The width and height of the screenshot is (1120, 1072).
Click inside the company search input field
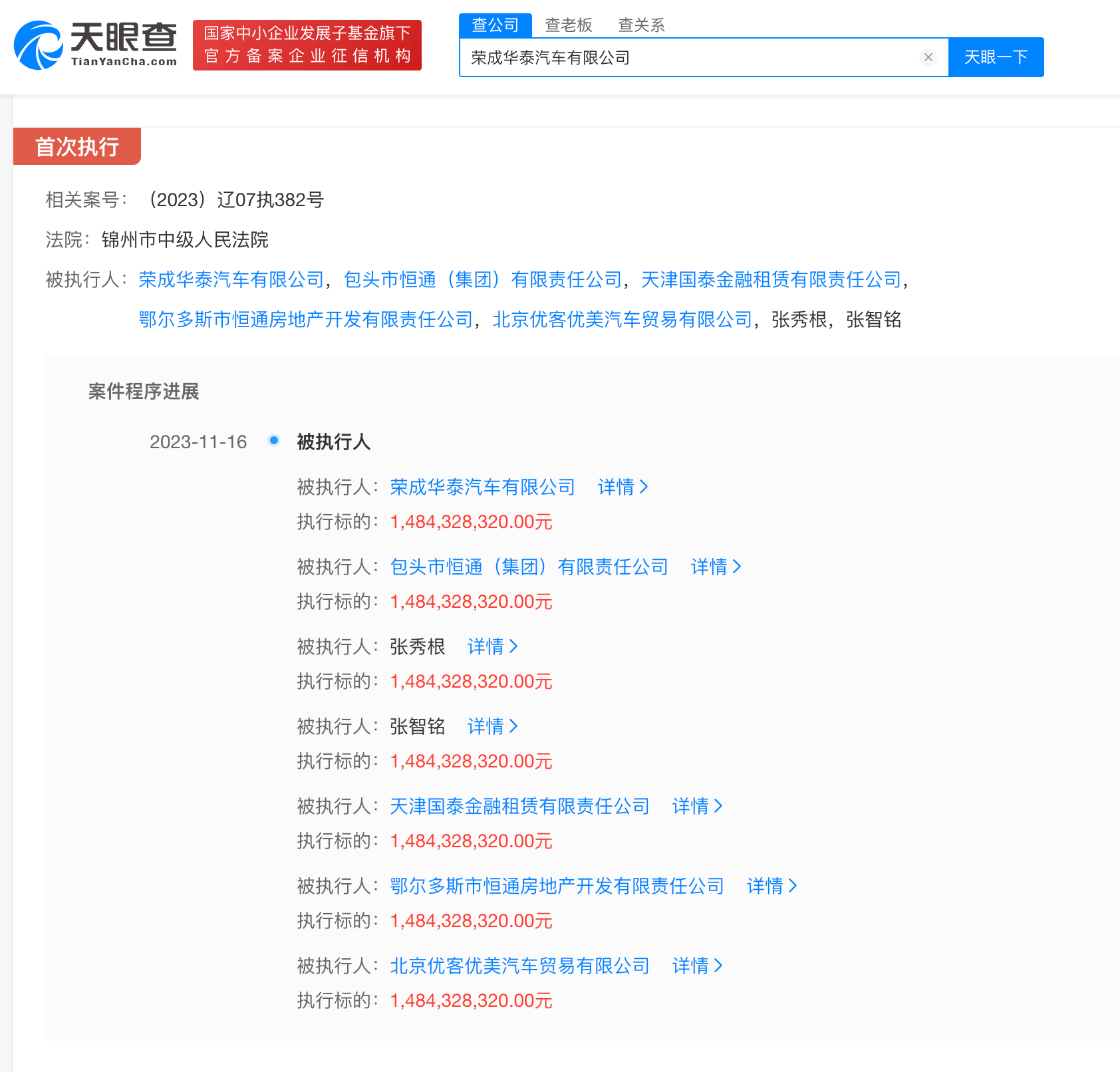(x=665, y=57)
